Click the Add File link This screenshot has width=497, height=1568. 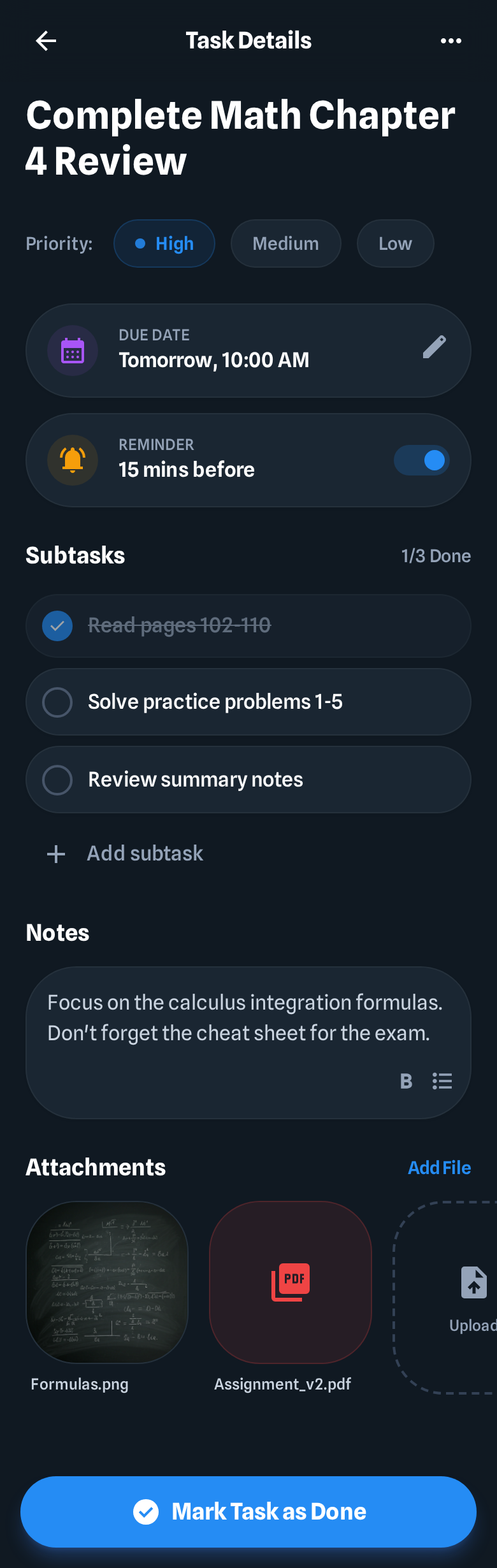coord(439,1168)
